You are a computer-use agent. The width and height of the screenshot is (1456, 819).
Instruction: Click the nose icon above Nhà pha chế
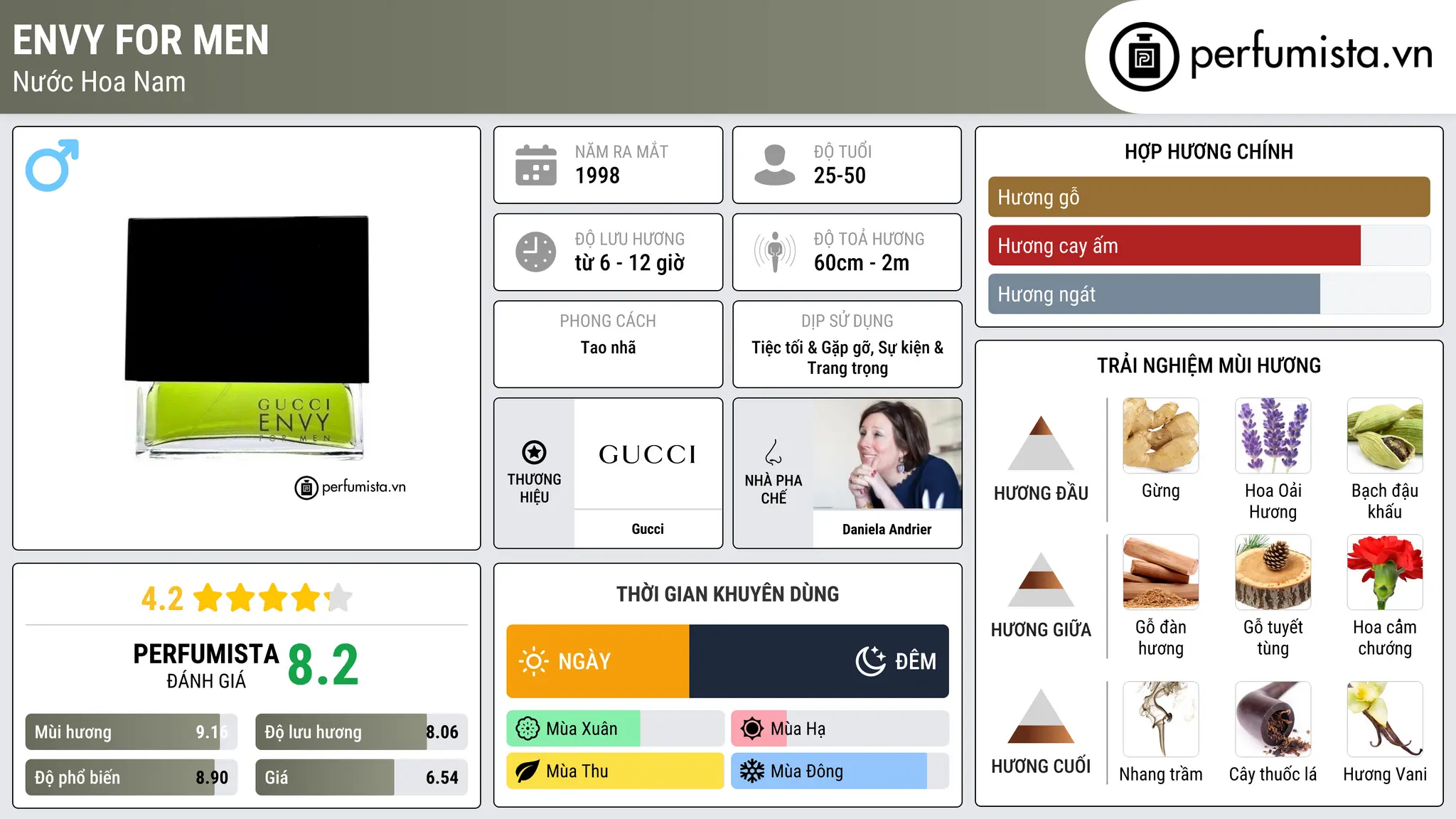(x=773, y=452)
